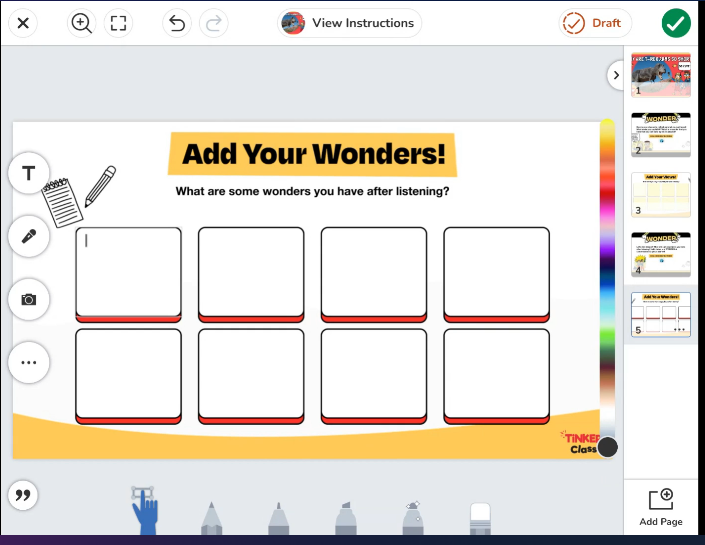Click the zoom in magnifier icon
The height and width of the screenshot is (545, 705).
(81, 23)
